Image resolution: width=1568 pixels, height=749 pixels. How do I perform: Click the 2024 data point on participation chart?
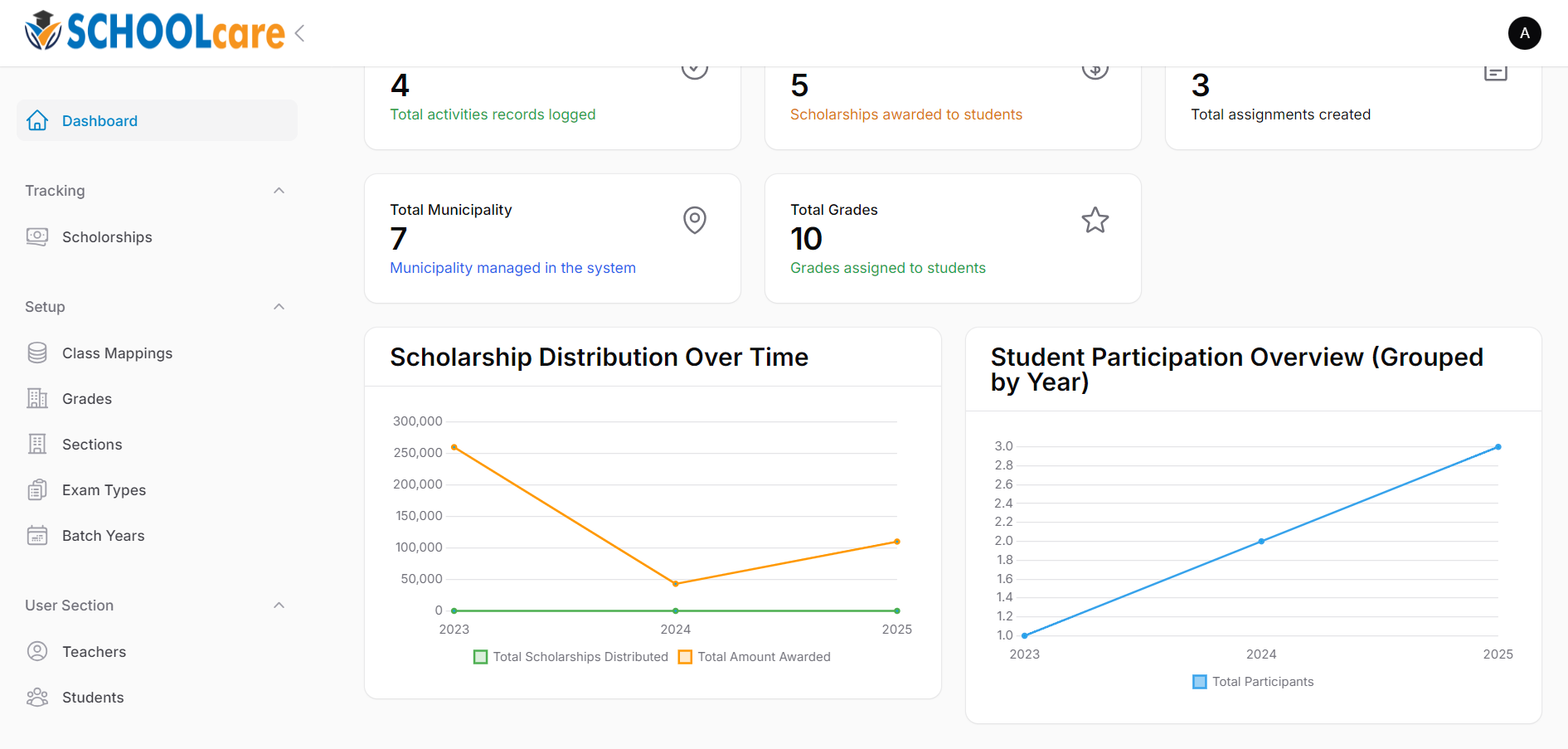1261,542
